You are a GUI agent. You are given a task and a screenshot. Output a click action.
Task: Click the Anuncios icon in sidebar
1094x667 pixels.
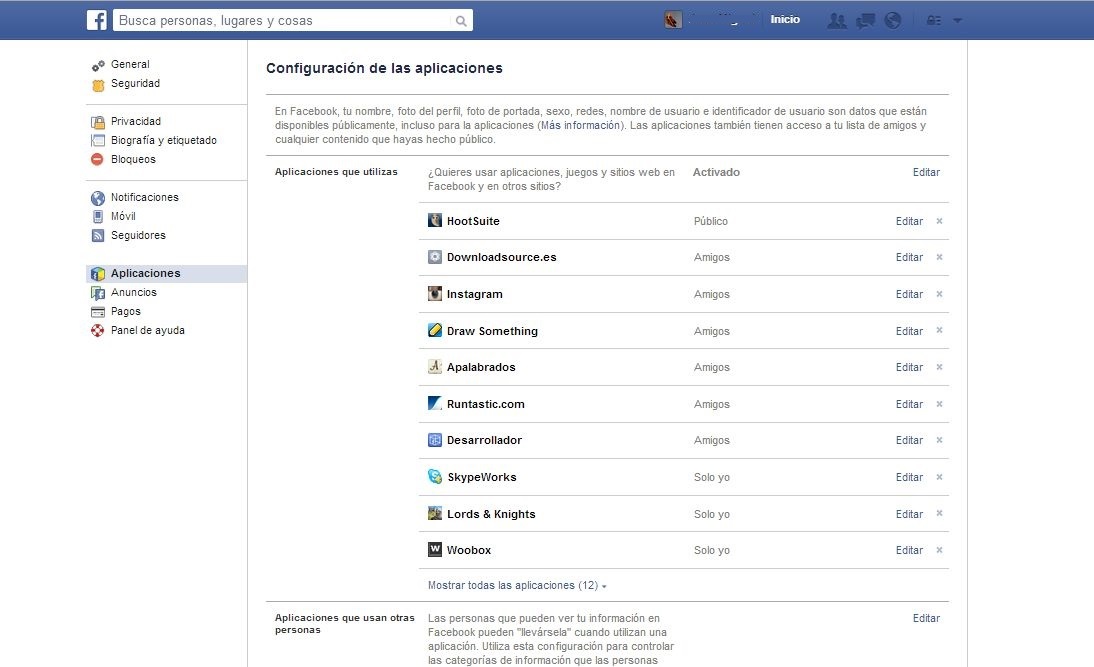click(x=98, y=293)
